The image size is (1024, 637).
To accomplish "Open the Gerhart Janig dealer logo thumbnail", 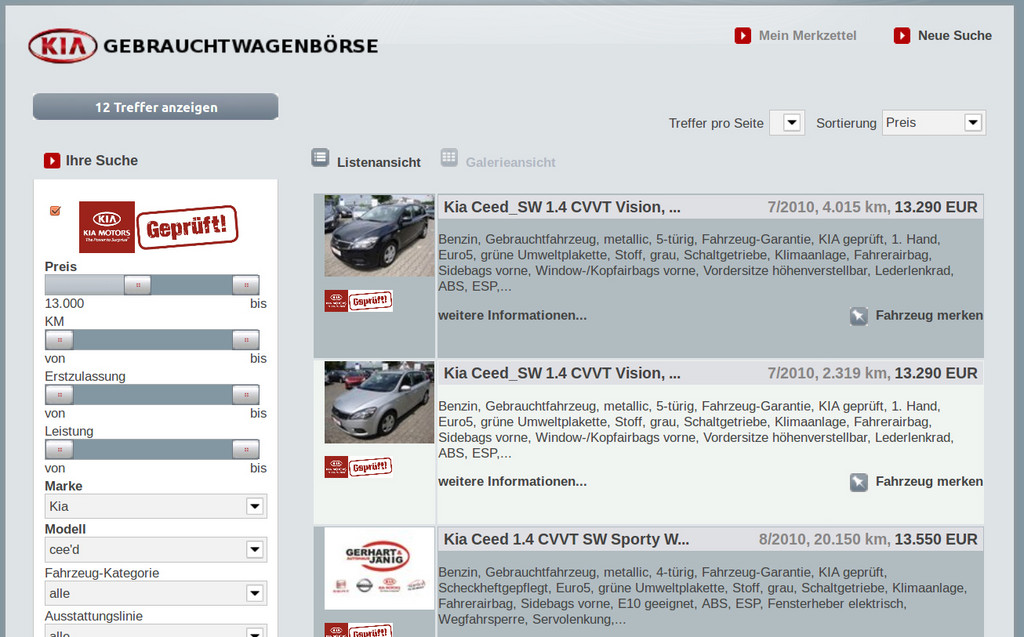I will pyautogui.click(x=379, y=568).
